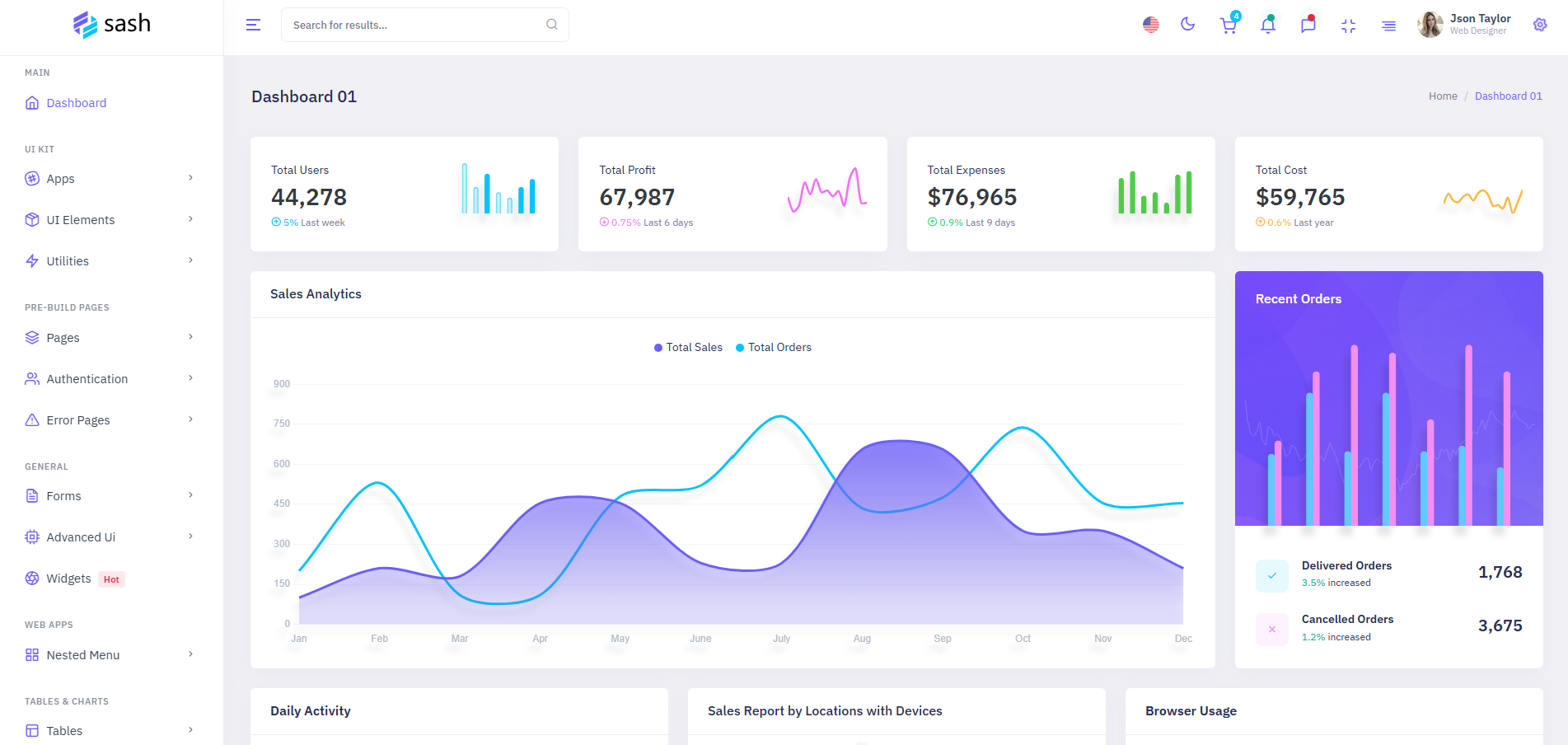The height and width of the screenshot is (745, 1568).
Task: Click the Authentication users icon
Action: (32, 379)
